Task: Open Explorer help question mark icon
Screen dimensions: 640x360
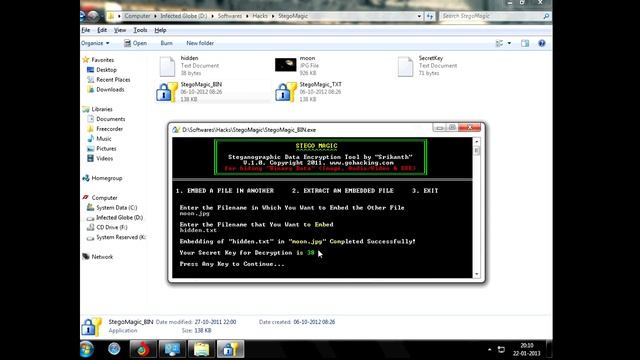Action: pyautogui.click(x=542, y=43)
